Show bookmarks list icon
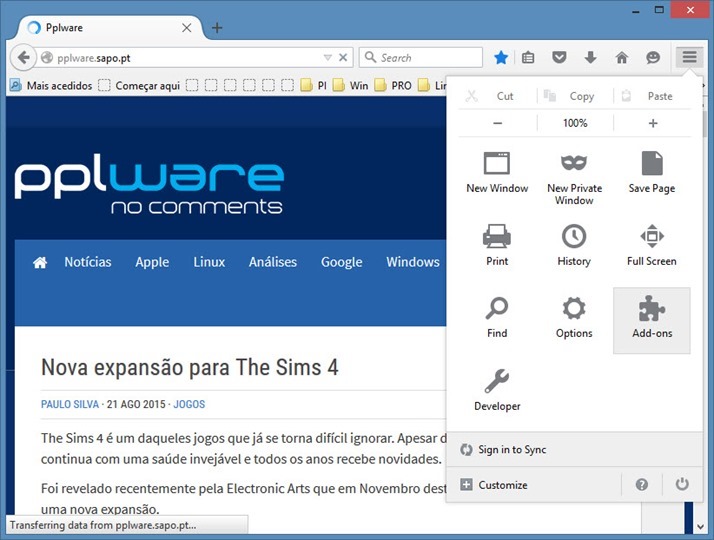The image size is (714, 540). point(528,58)
